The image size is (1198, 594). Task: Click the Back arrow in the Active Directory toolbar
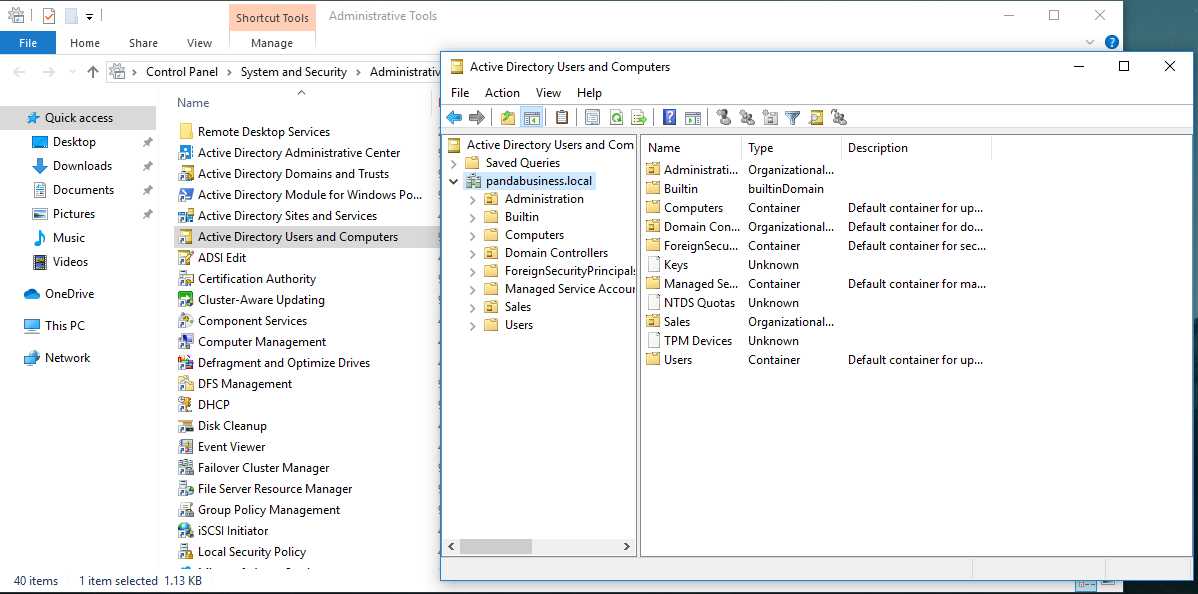[x=454, y=118]
